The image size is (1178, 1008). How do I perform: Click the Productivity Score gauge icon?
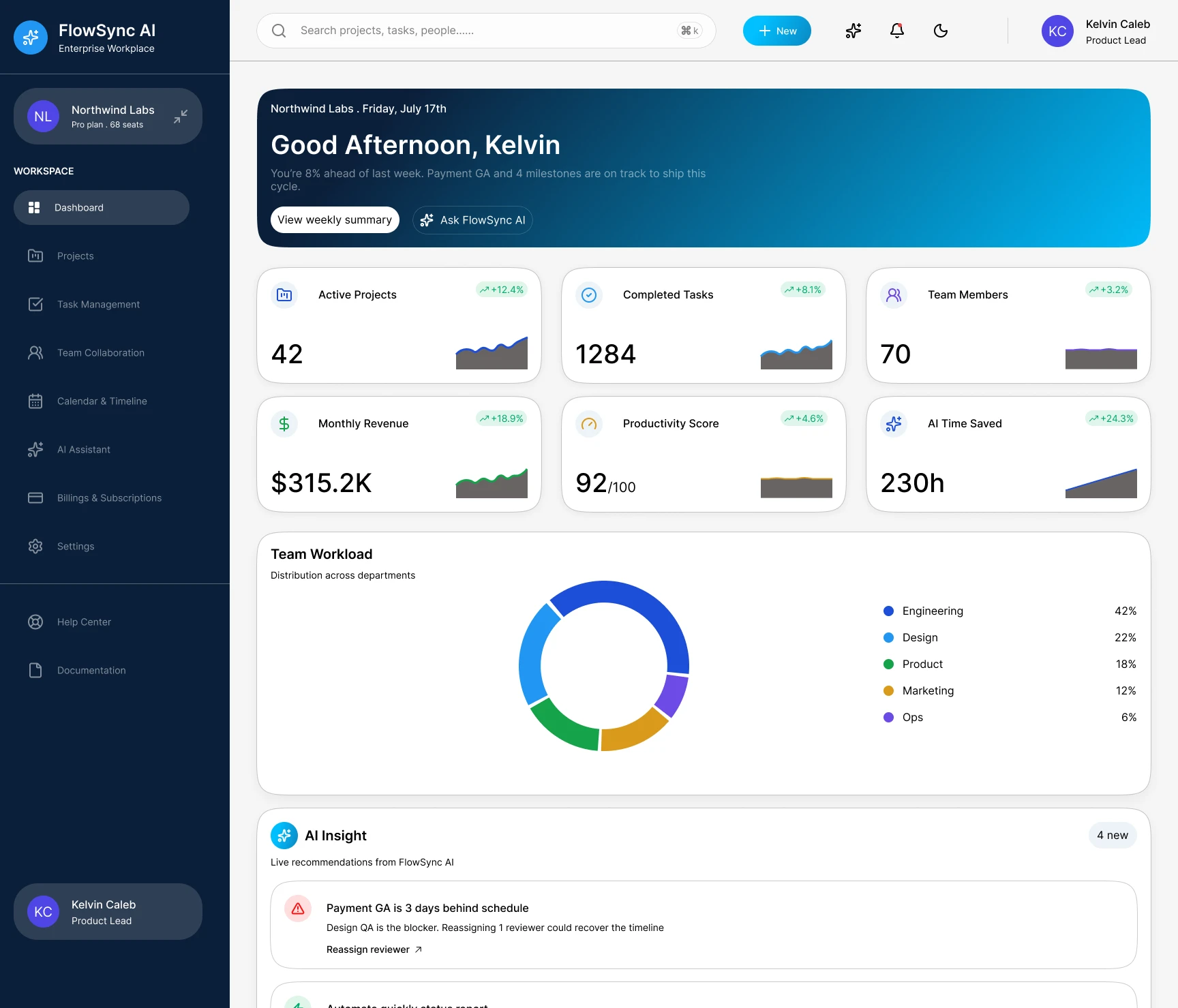589,424
